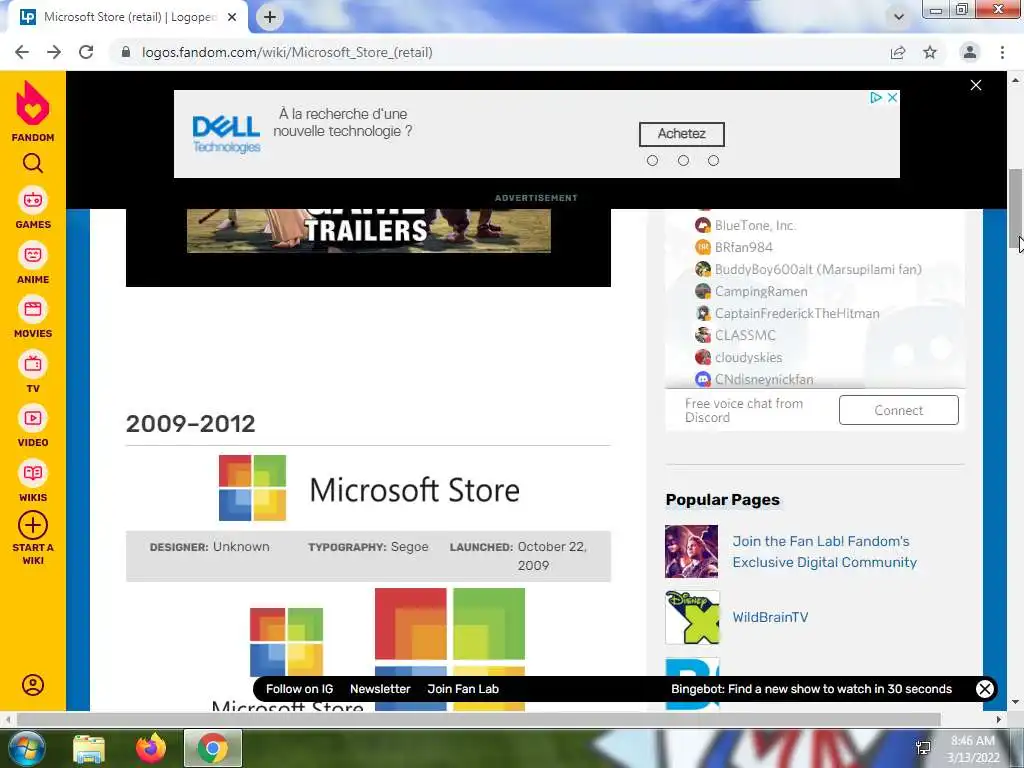View site security lock information

click(x=126, y=52)
